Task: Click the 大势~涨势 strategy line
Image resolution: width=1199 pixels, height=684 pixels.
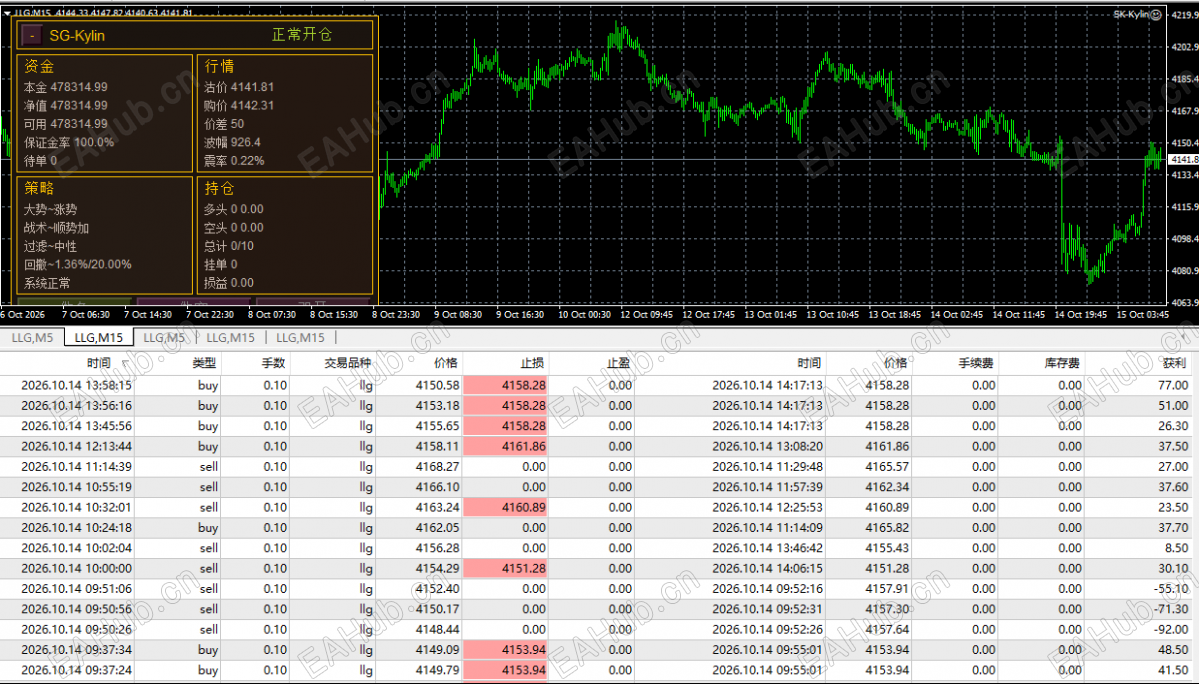Action: pos(50,209)
